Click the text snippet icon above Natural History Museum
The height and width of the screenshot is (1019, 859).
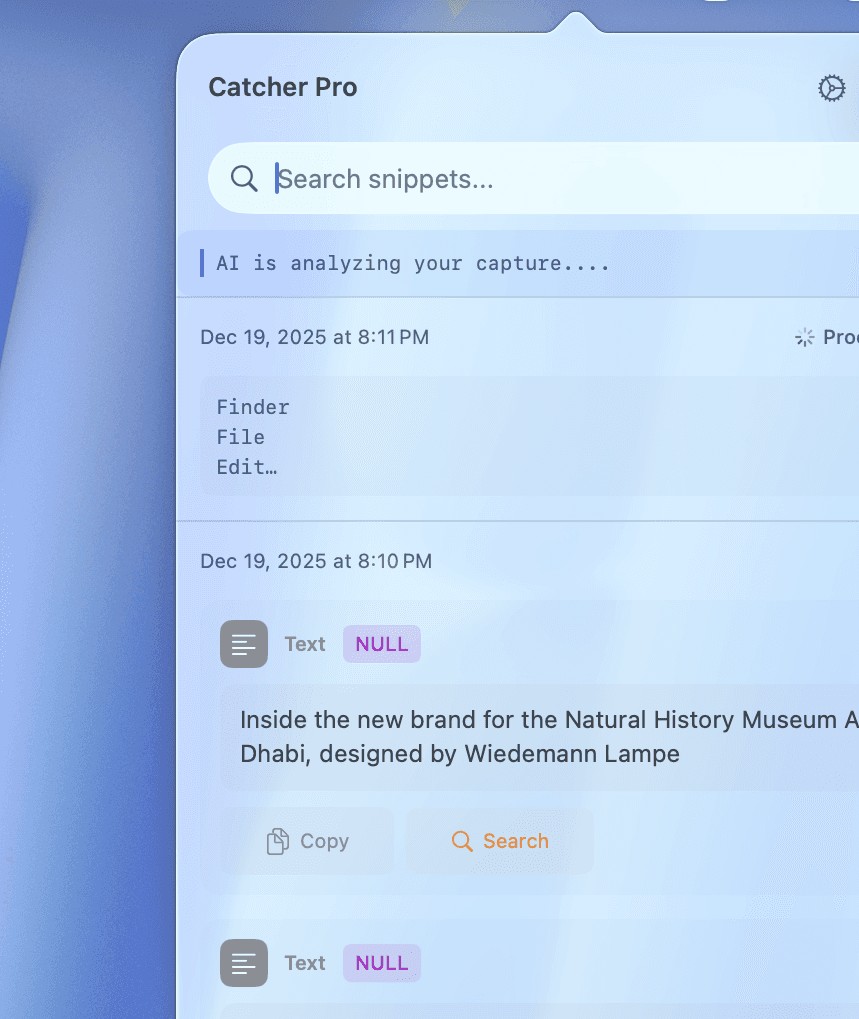click(244, 644)
